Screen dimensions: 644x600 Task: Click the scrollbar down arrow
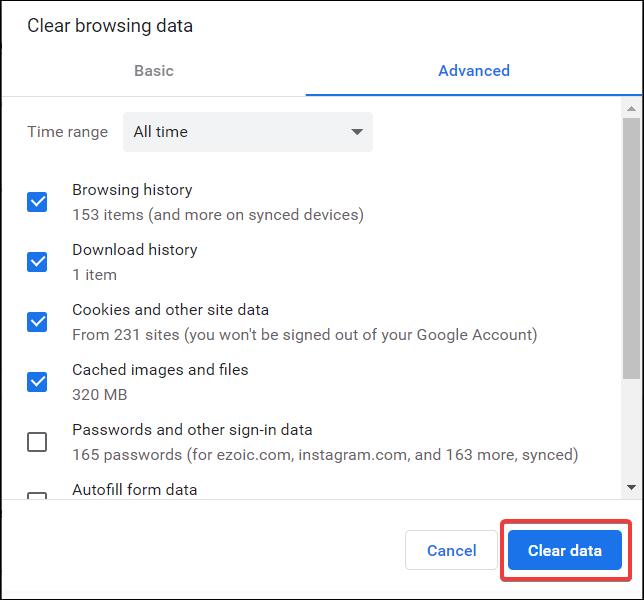coord(631,487)
